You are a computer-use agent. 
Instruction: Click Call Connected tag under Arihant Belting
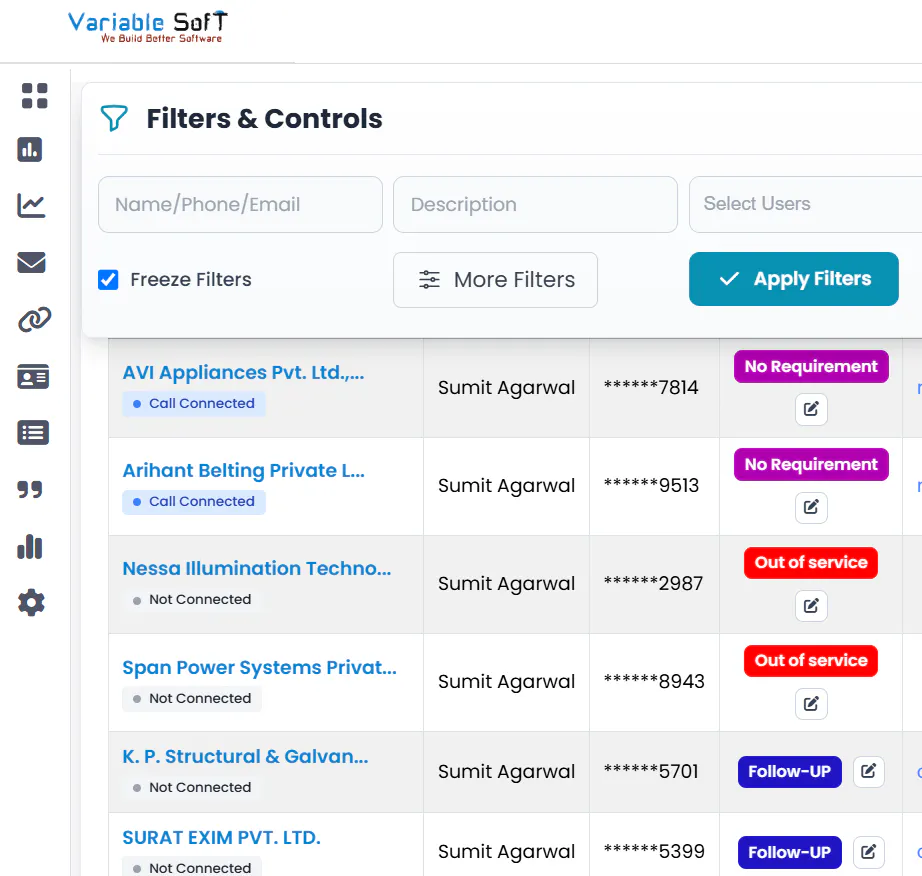pyautogui.click(x=194, y=502)
